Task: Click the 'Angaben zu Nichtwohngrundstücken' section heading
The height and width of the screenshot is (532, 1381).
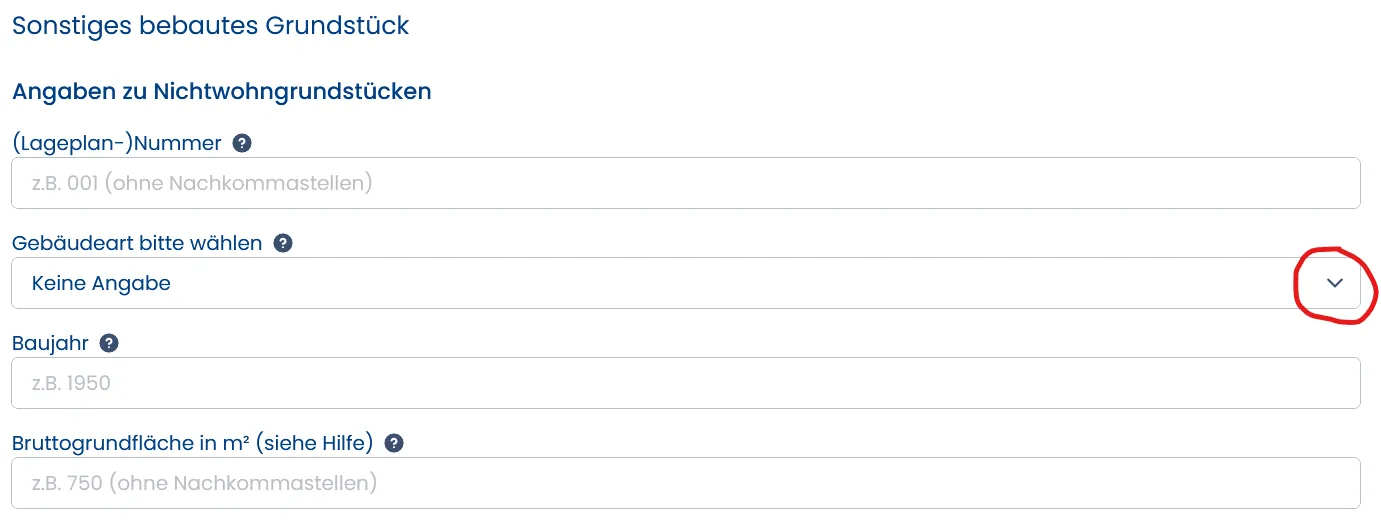Action: (x=221, y=92)
